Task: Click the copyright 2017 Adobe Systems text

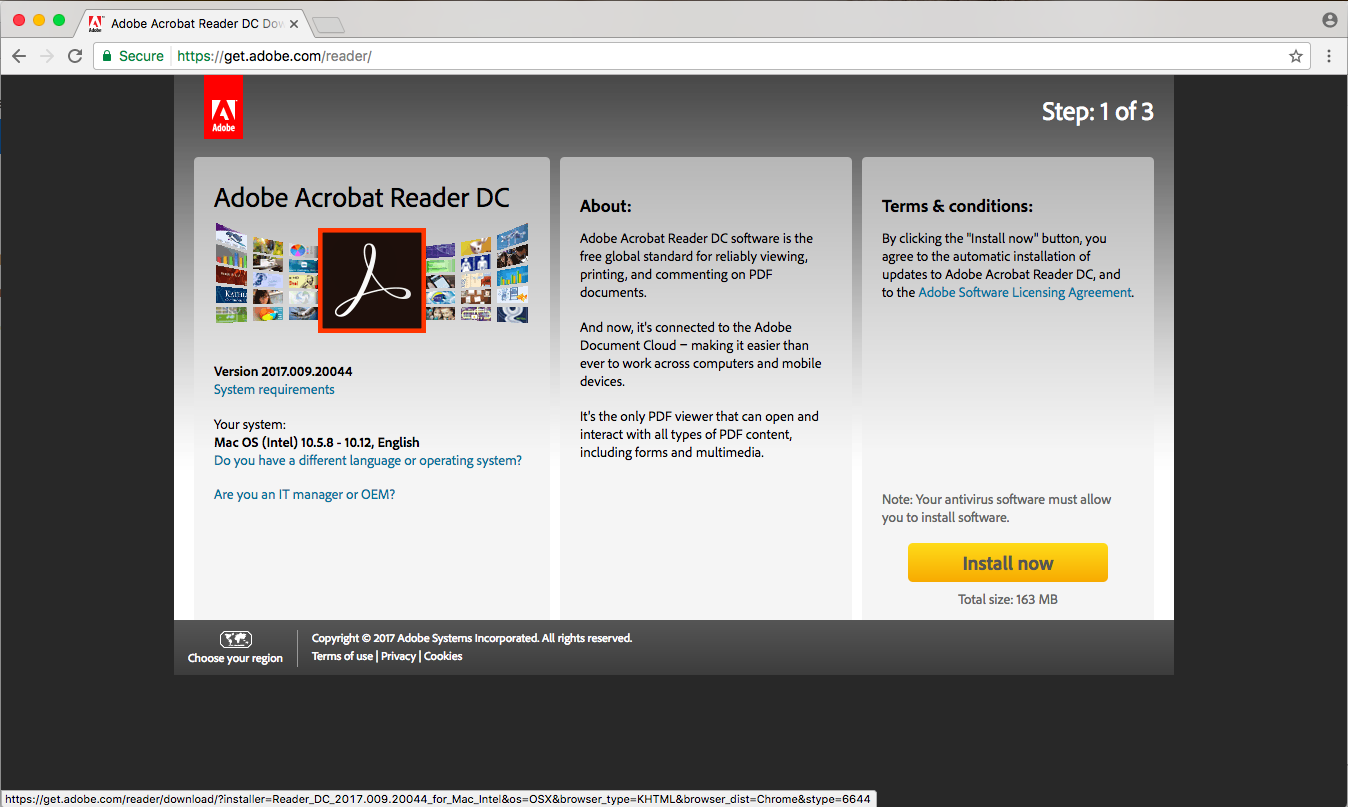Action: [472, 638]
